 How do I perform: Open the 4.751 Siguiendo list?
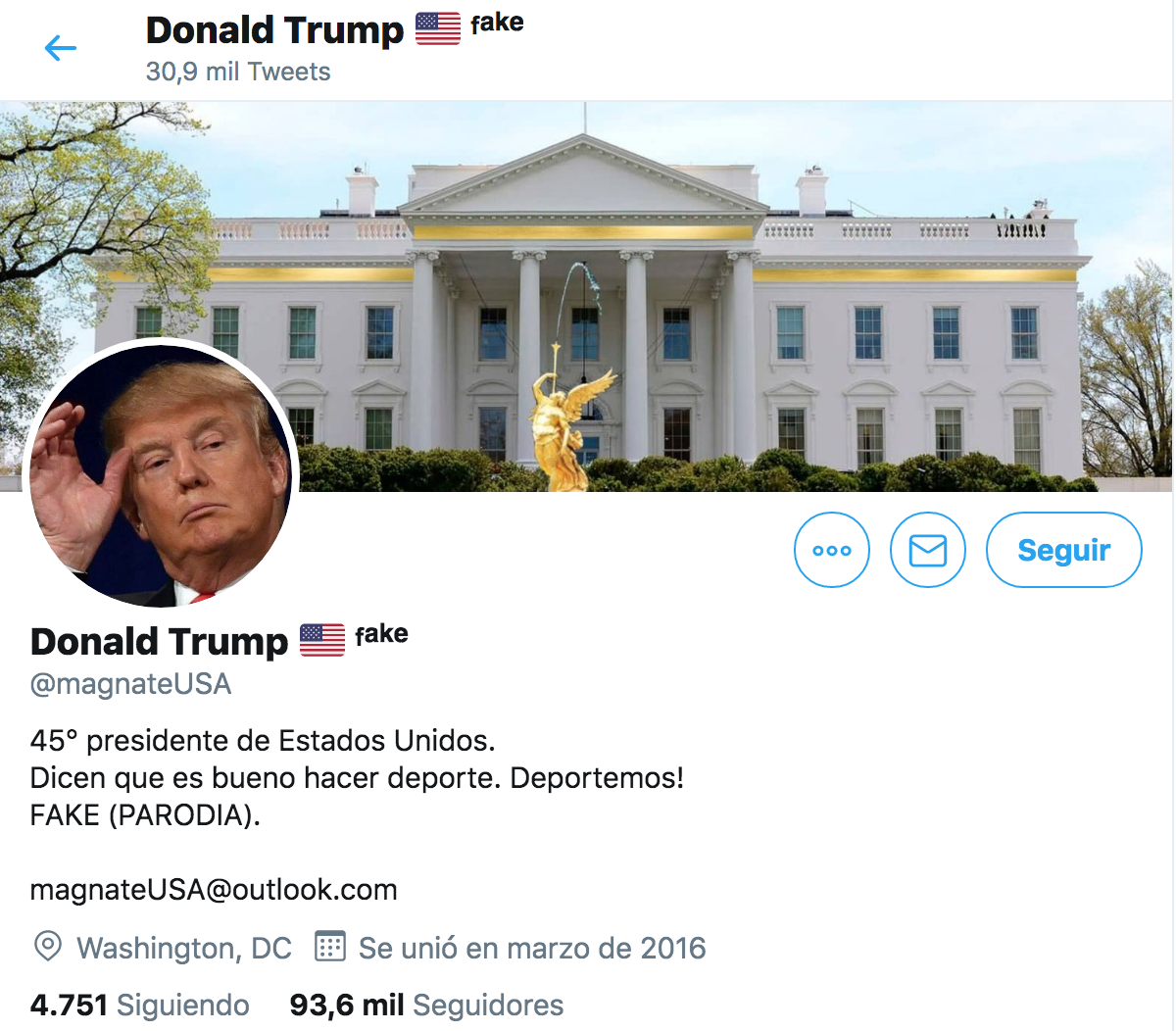click(140, 1005)
